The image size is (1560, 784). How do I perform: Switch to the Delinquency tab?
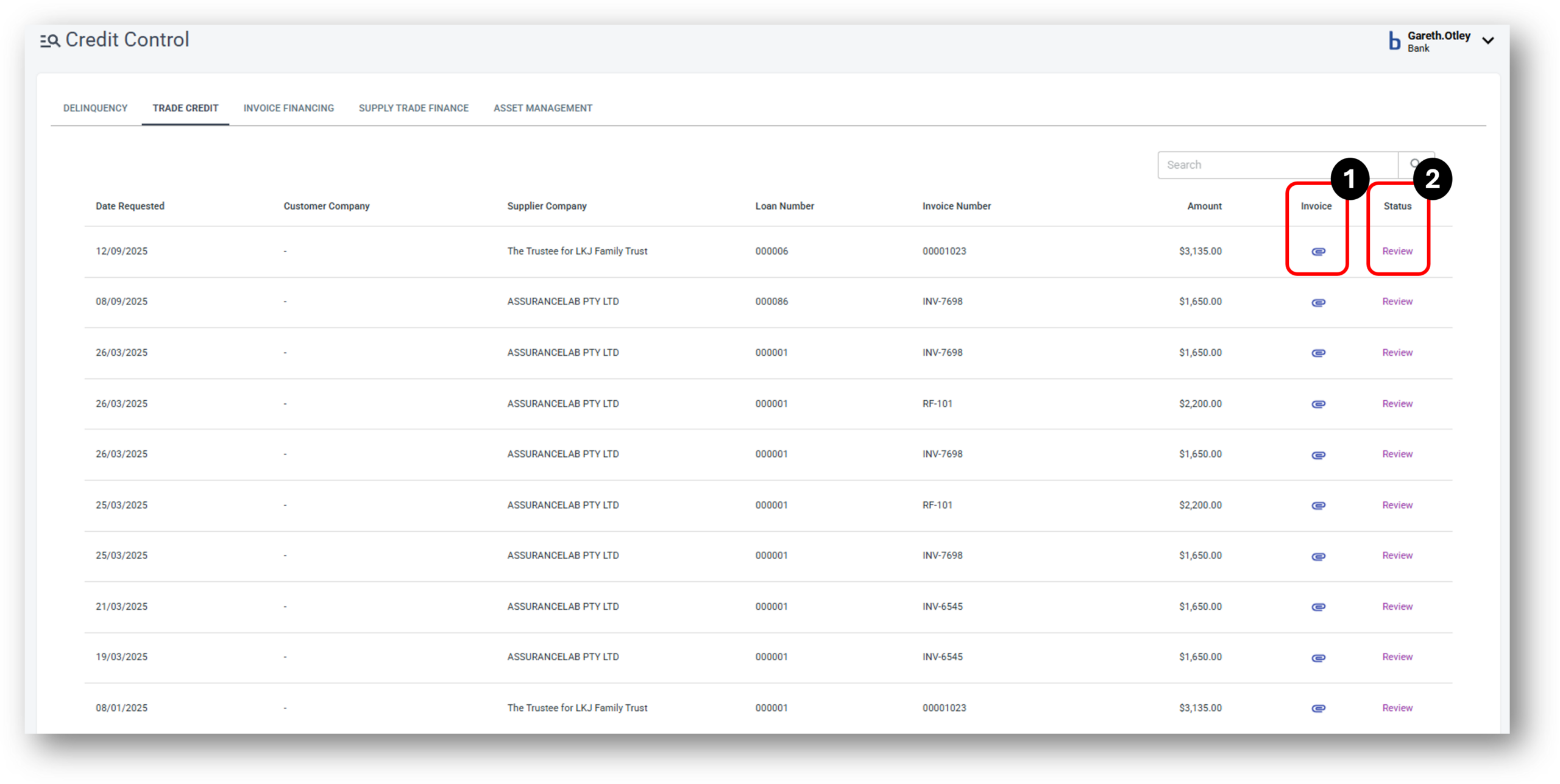click(95, 108)
